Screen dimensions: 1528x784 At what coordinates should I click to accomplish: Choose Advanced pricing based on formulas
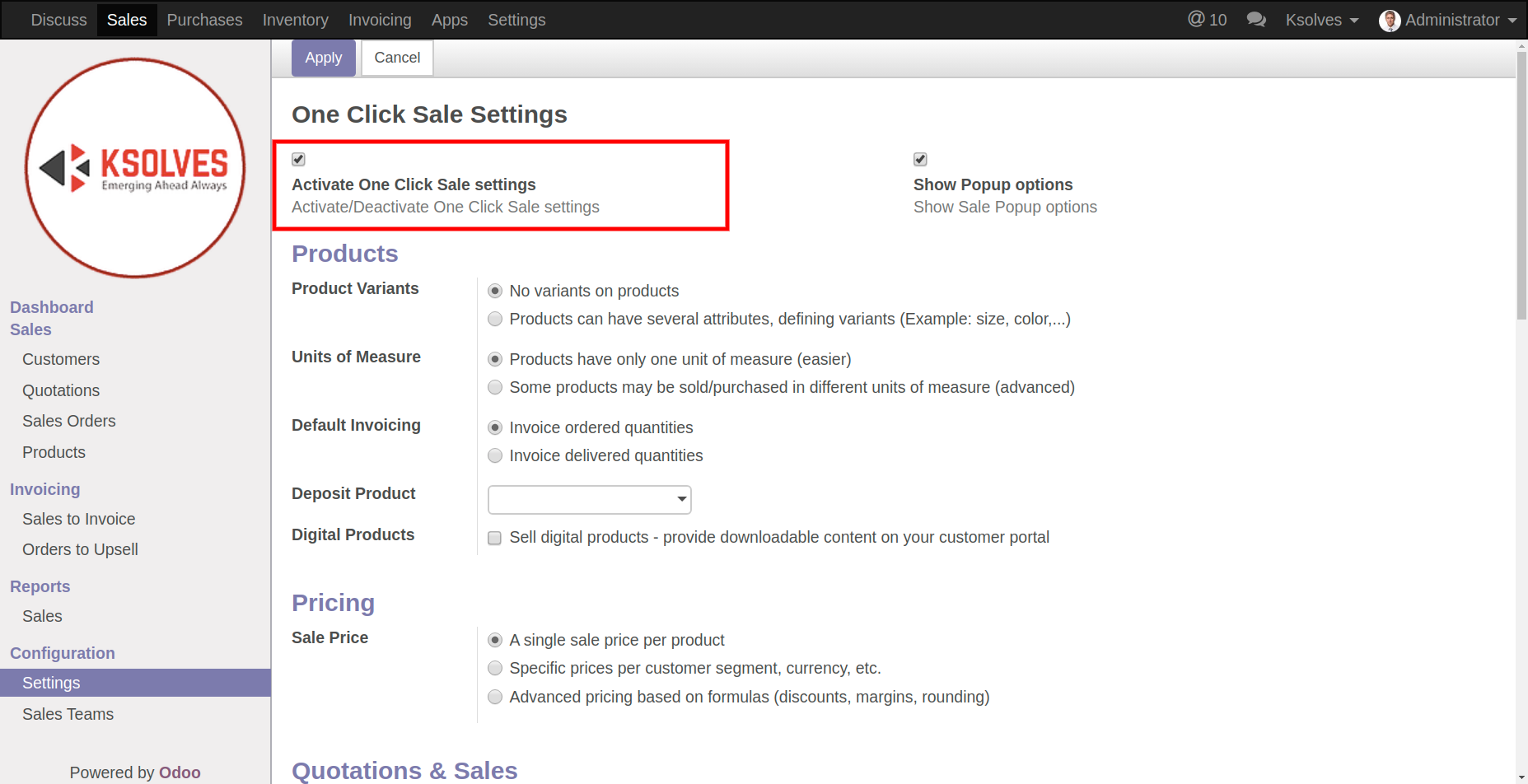pos(495,697)
